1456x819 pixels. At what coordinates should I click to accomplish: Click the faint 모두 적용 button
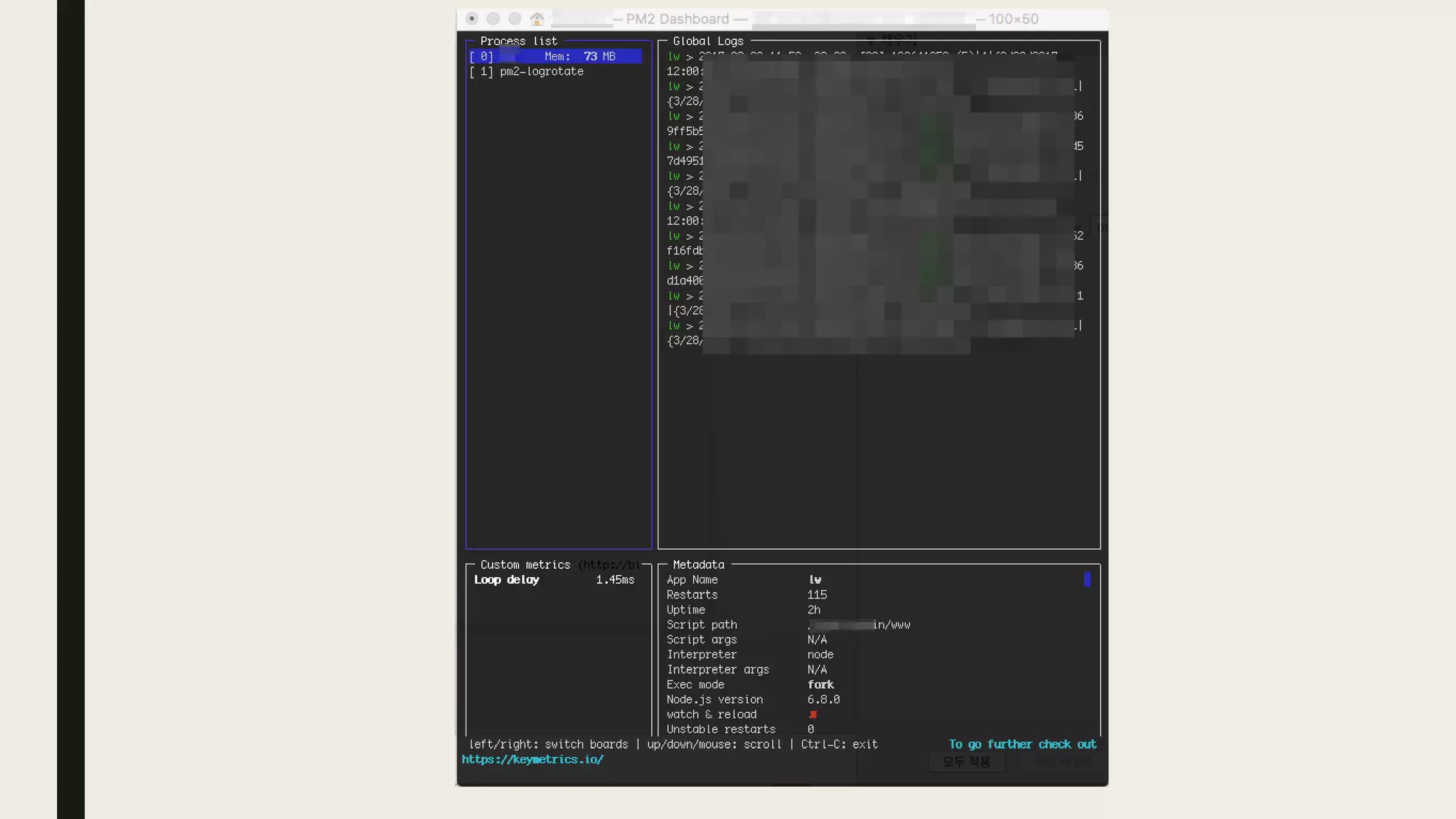click(x=965, y=762)
